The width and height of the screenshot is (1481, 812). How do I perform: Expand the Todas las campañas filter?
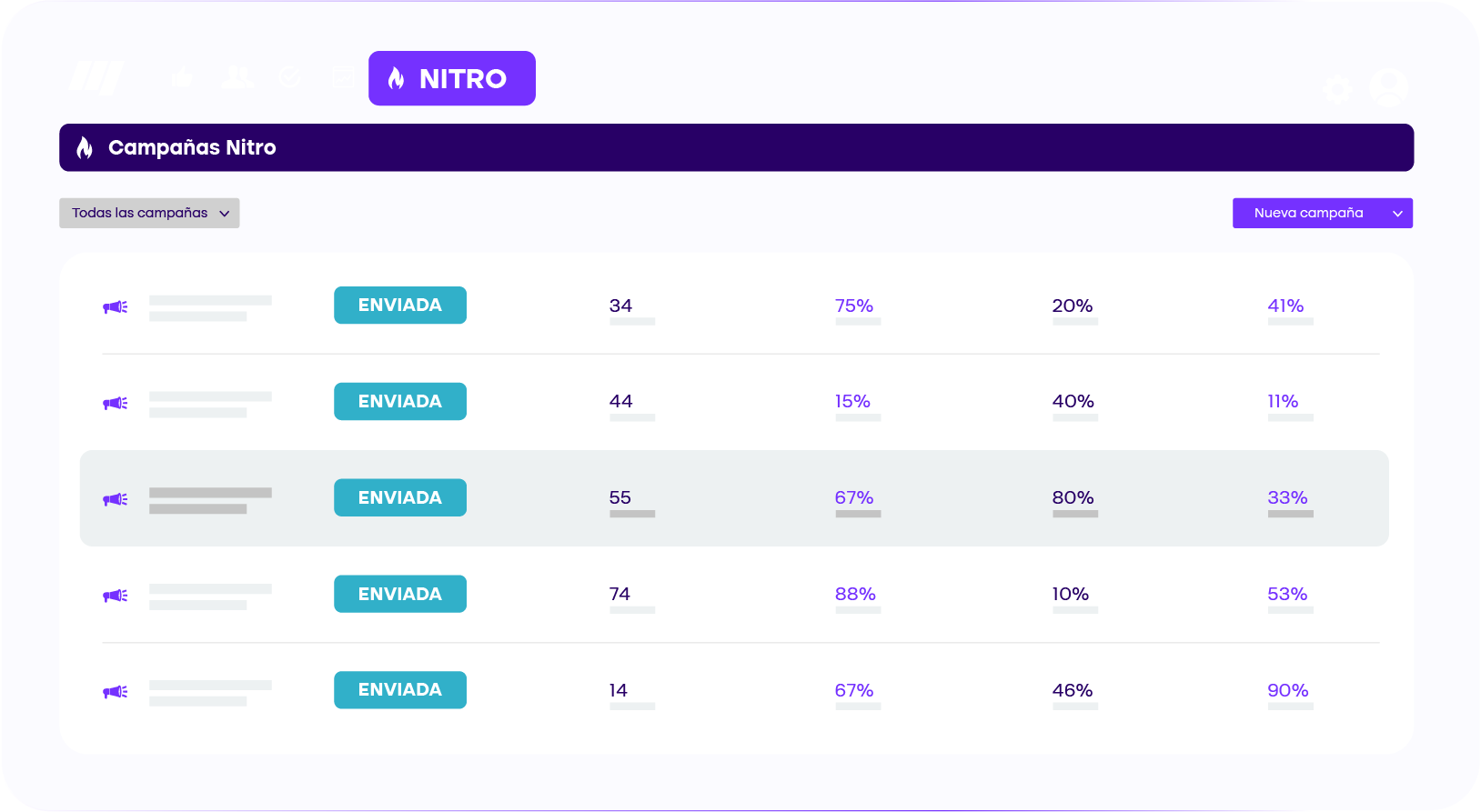point(149,213)
